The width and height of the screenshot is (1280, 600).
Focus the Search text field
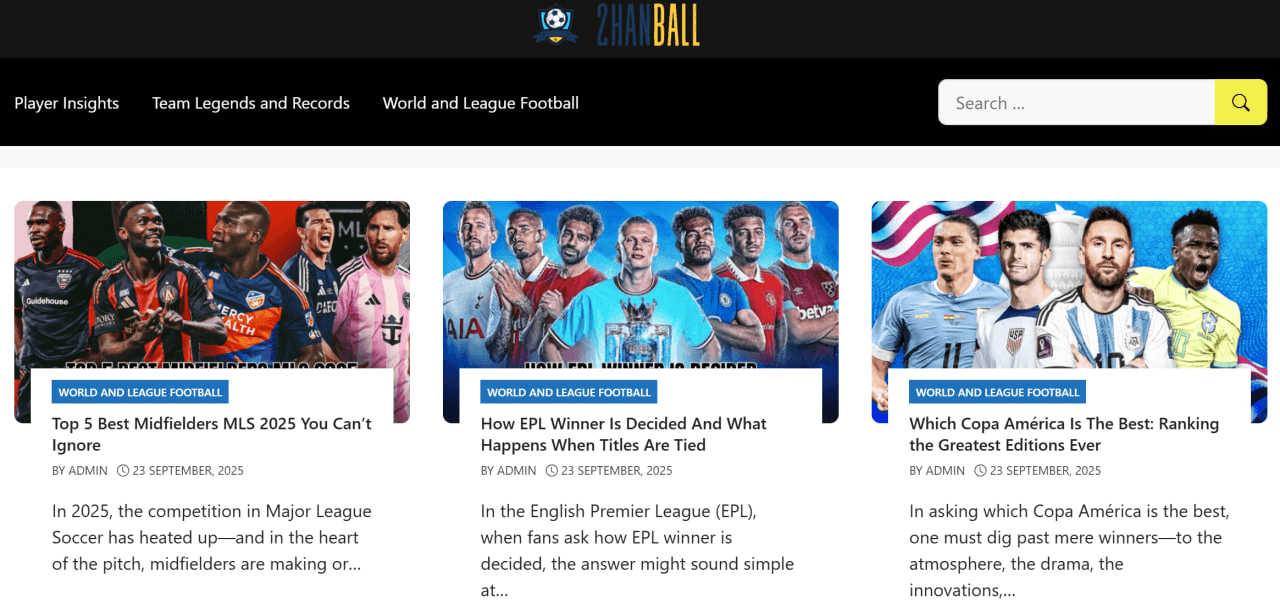(x=1076, y=103)
